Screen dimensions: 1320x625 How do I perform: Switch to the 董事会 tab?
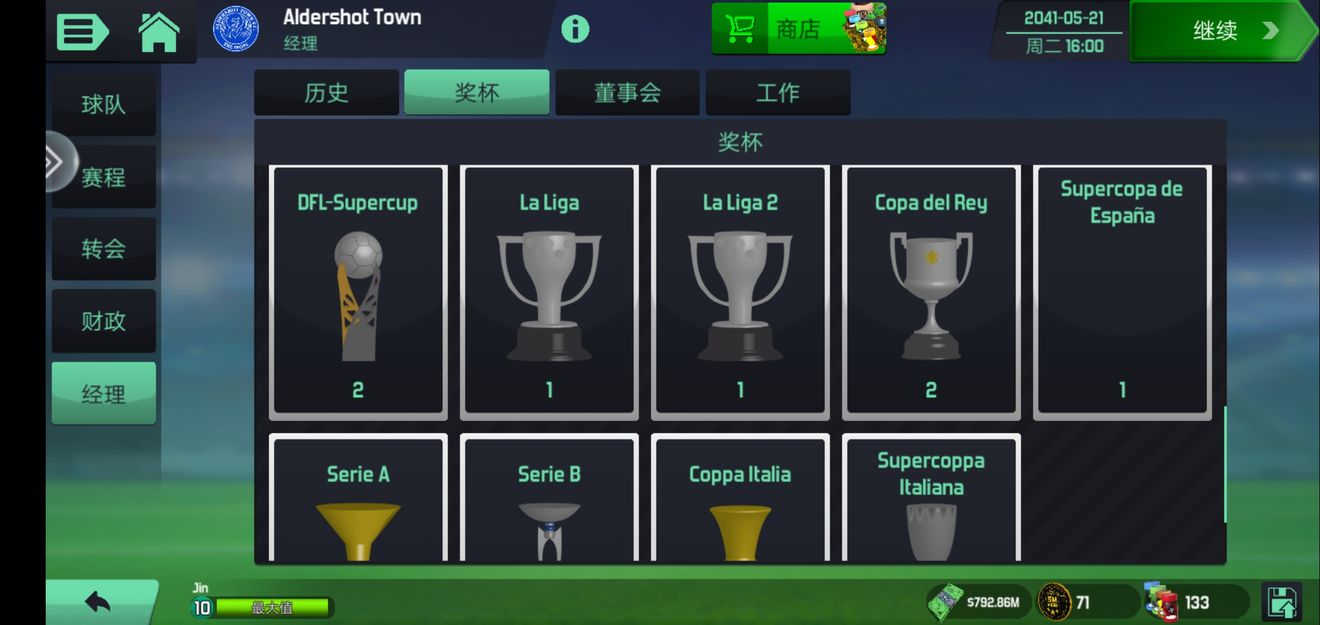click(x=628, y=93)
